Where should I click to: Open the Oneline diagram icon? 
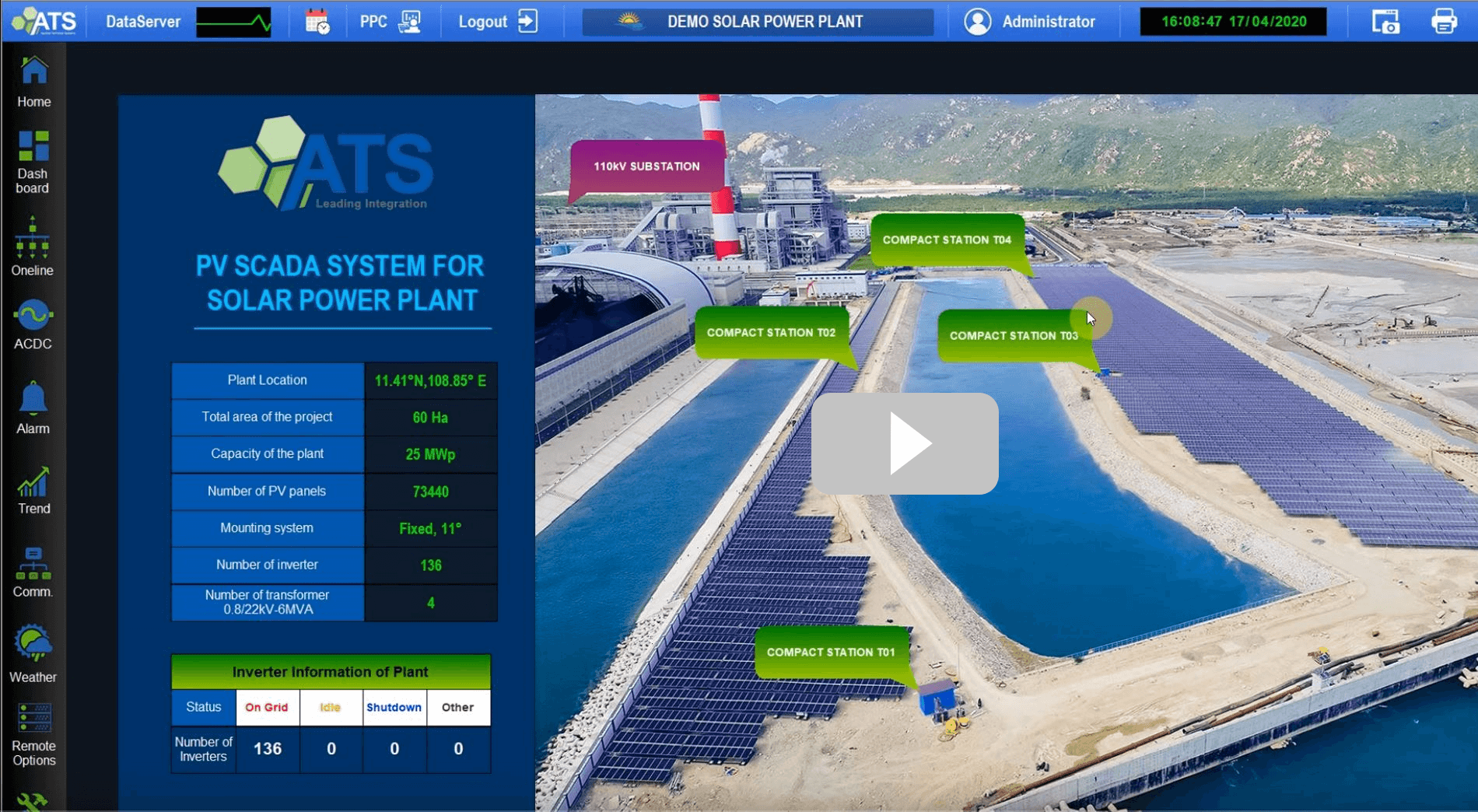click(33, 247)
